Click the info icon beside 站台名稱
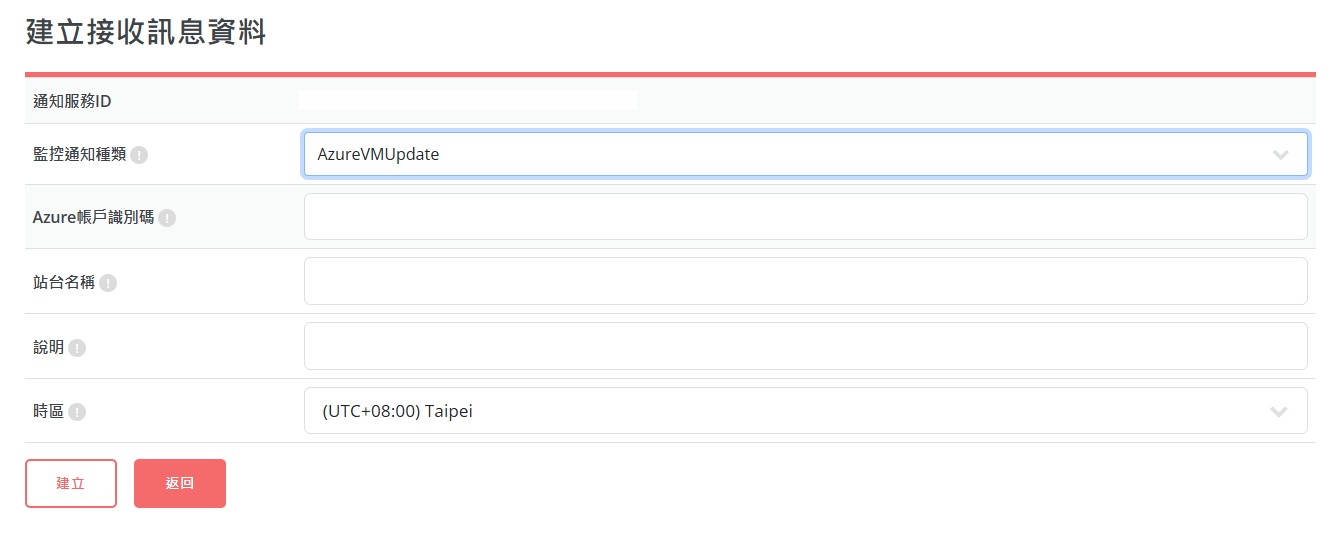The image size is (1337, 533). click(108, 283)
